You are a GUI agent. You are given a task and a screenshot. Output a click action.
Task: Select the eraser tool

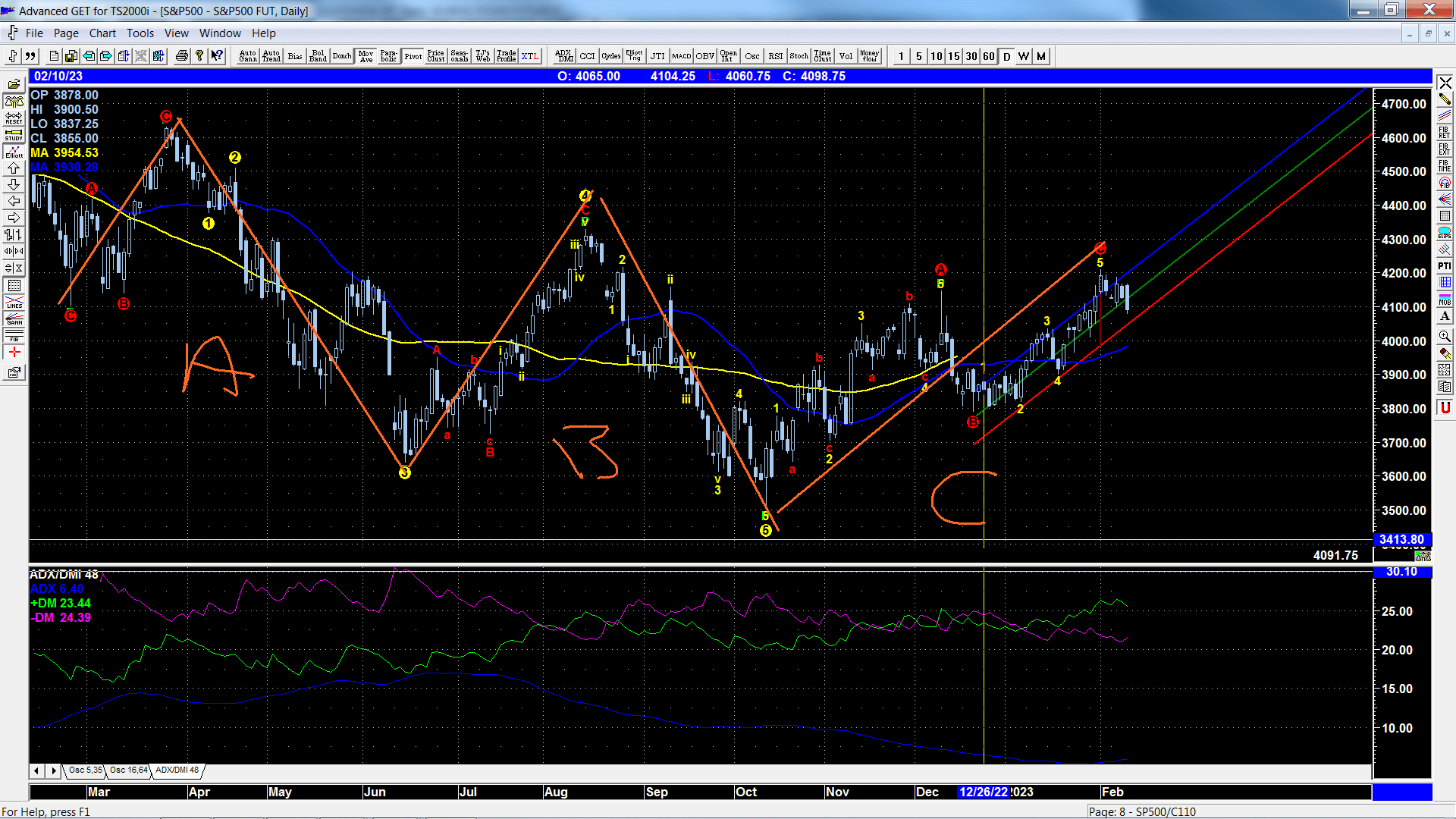[x=1445, y=353]
